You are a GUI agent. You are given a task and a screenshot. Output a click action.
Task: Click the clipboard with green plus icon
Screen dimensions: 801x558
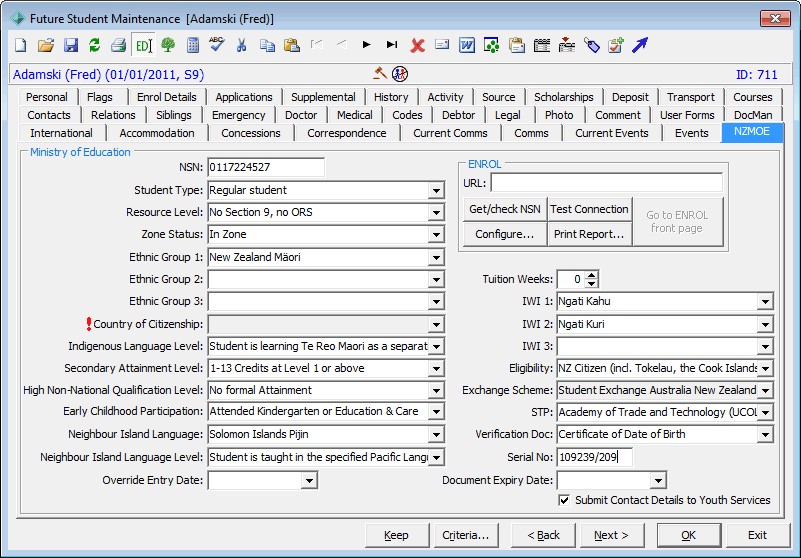click(616, 45)
